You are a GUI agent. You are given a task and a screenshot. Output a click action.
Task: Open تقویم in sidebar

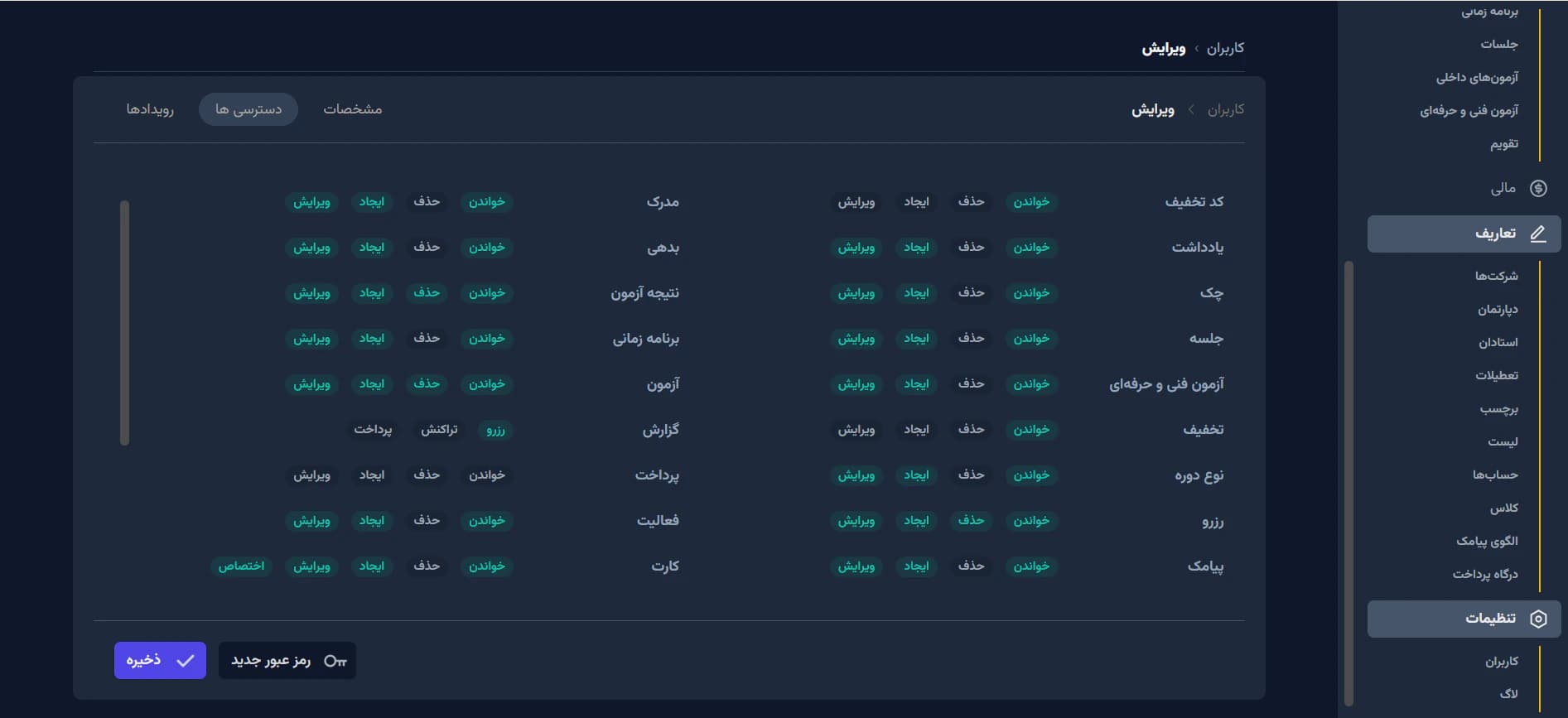(x=1504, y=143)
